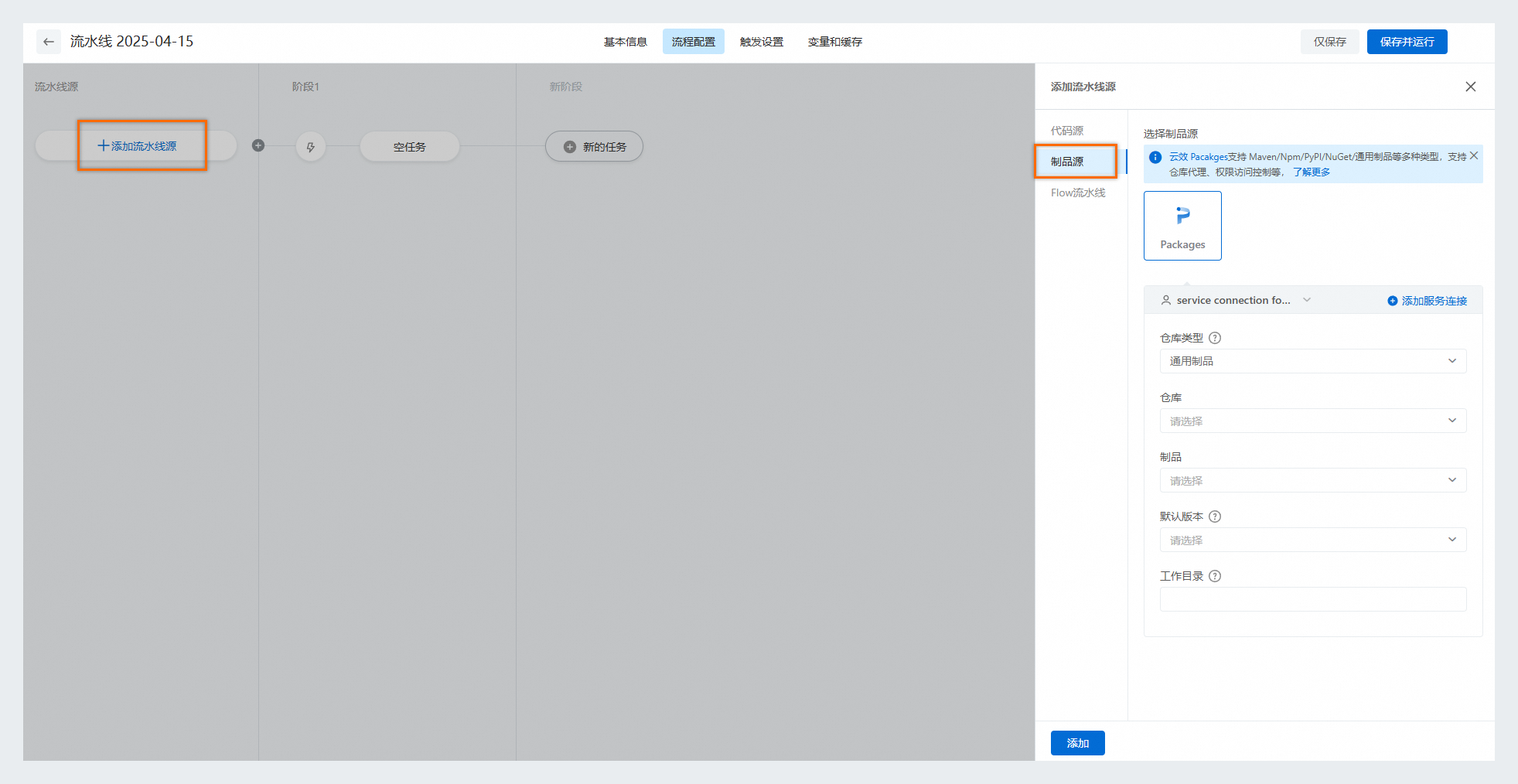Click the 新的任务 node
The height and width of the screenshot is (784, 1518).
coord(594,147)
